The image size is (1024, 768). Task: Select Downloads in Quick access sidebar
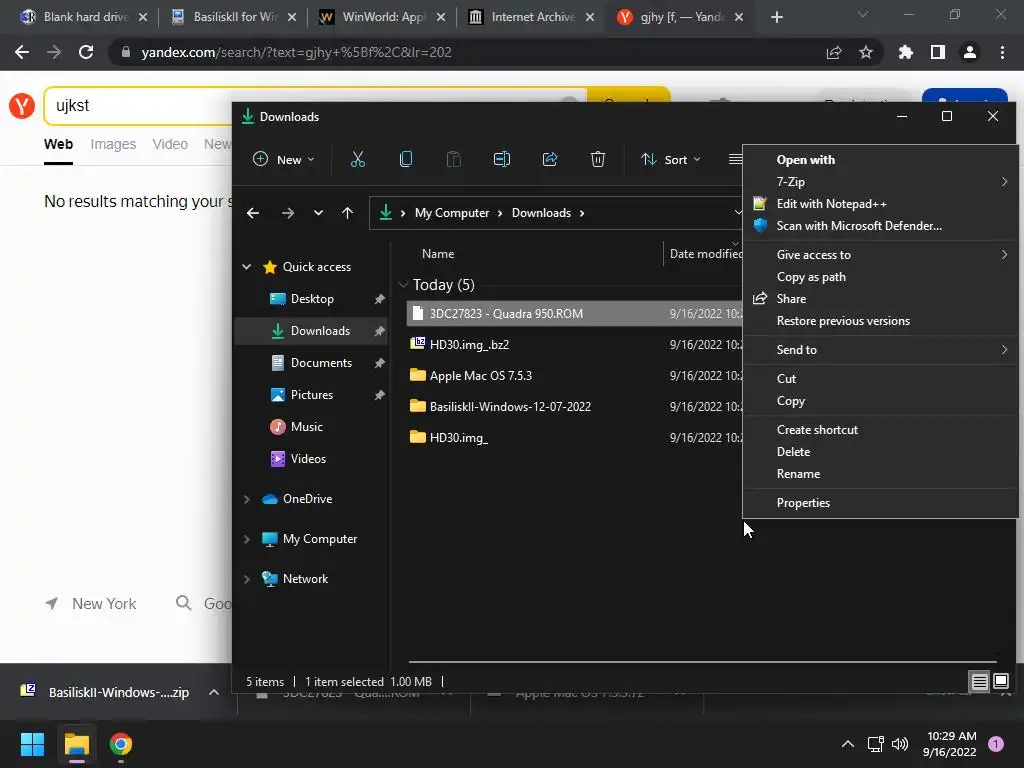click(x=312, y=330)
